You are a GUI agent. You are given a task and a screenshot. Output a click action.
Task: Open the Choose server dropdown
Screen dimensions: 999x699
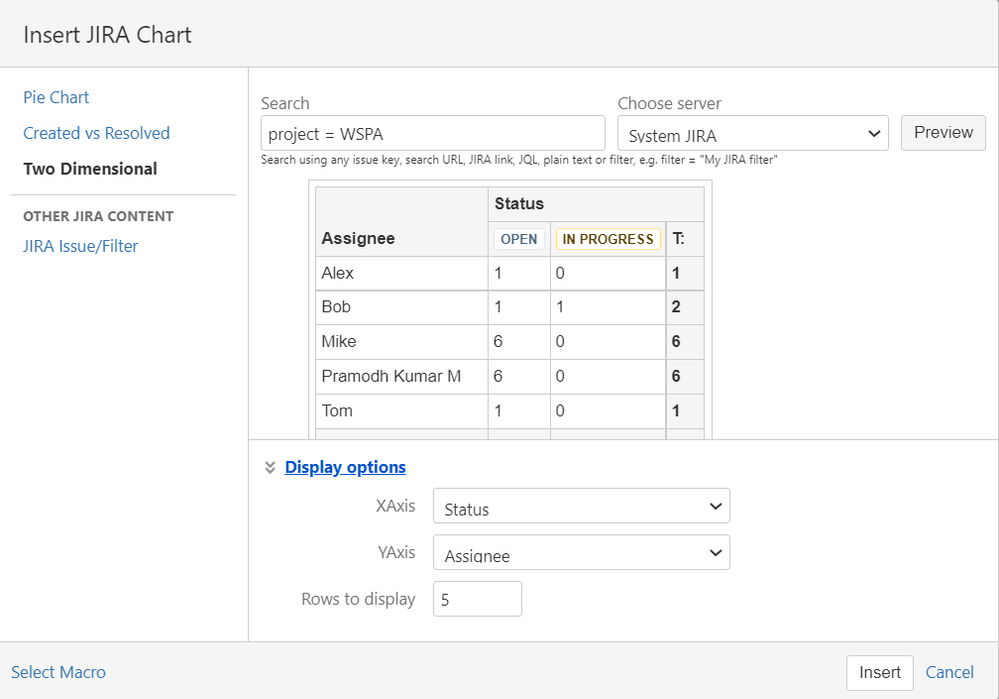pyautogui.click(x=752, y=132)
